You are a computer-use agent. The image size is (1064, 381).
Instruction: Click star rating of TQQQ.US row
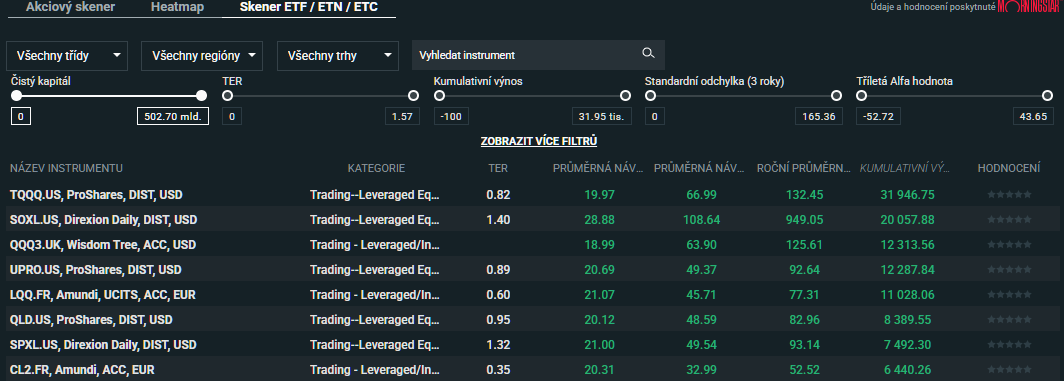click(1009, 195)
